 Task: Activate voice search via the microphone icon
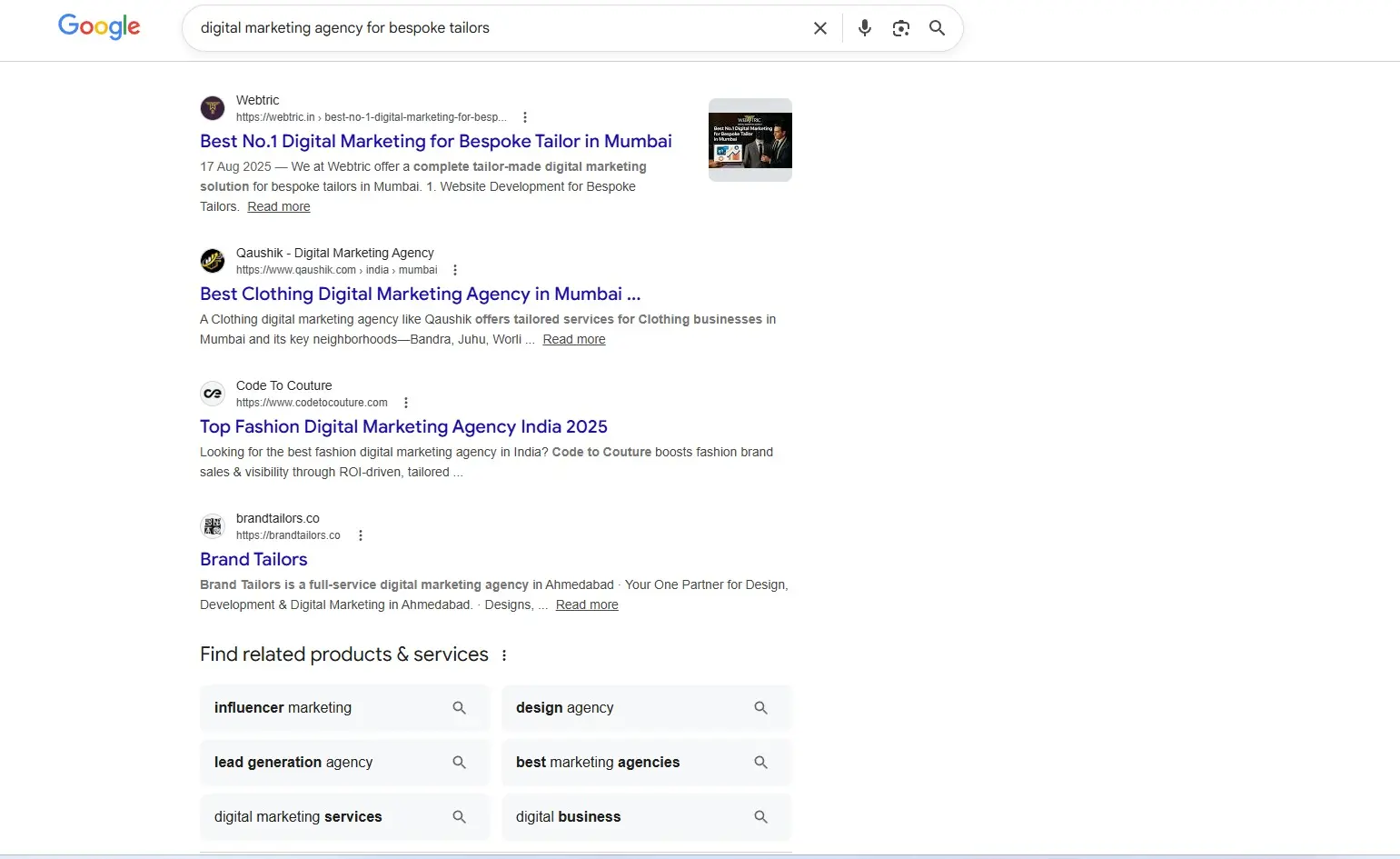click(864, 27)
